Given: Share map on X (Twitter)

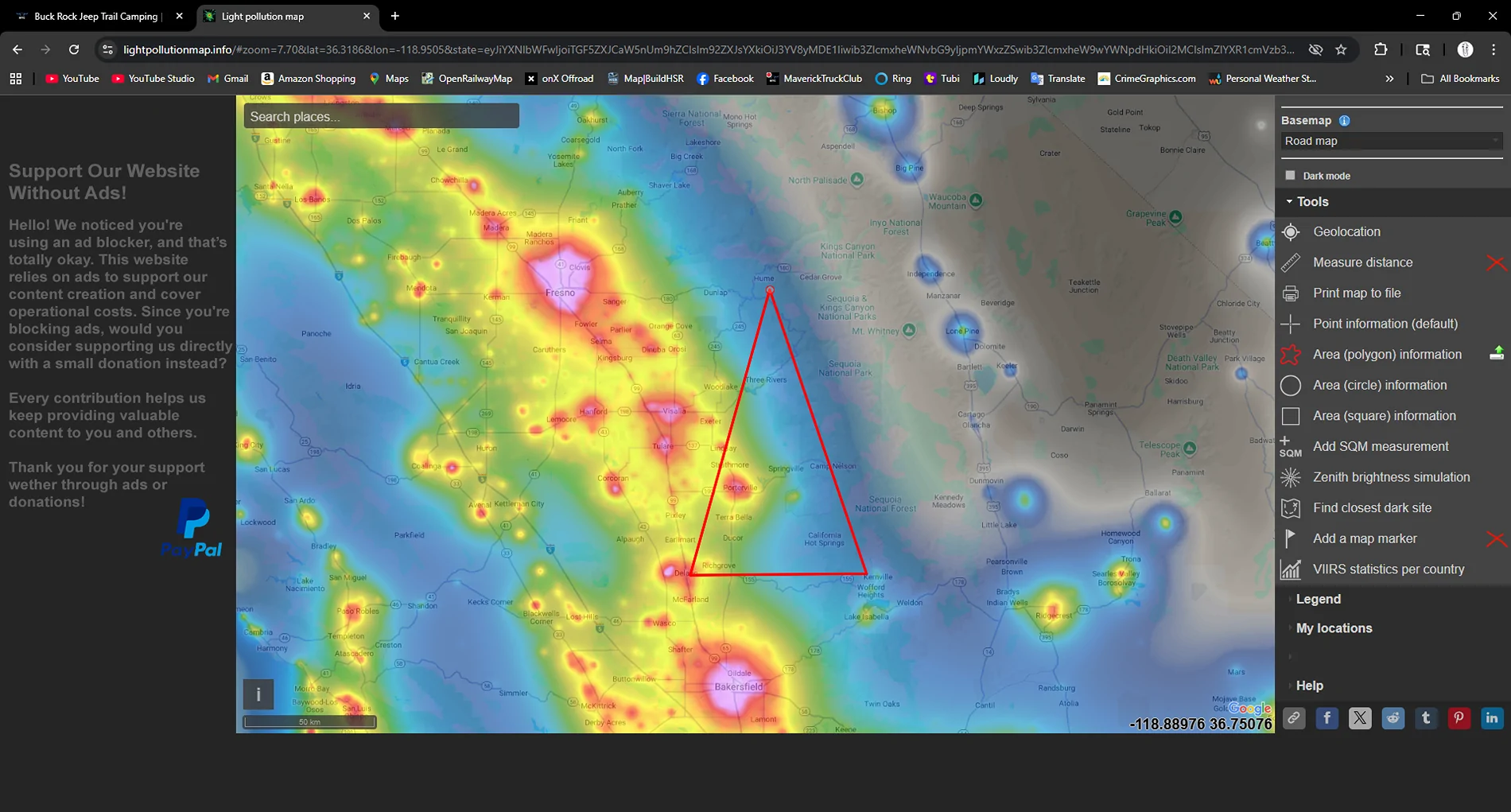Looking at the screenshot, I should pyautogui.click(x=1360, y=718).
